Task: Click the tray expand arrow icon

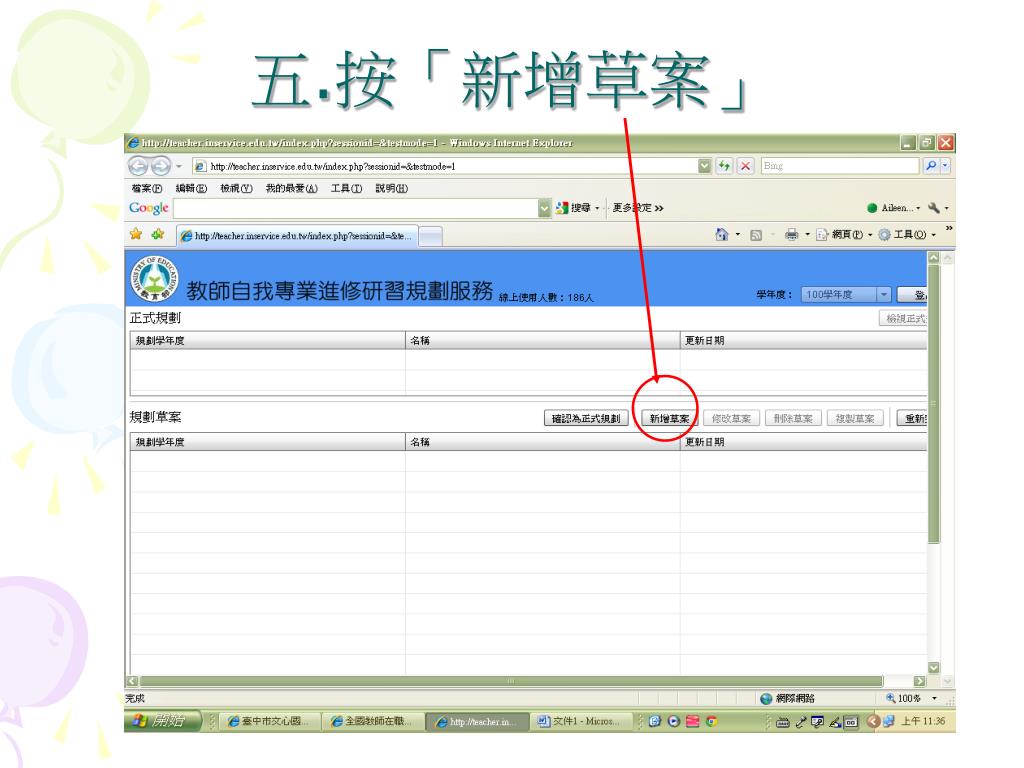Action: 873,722
